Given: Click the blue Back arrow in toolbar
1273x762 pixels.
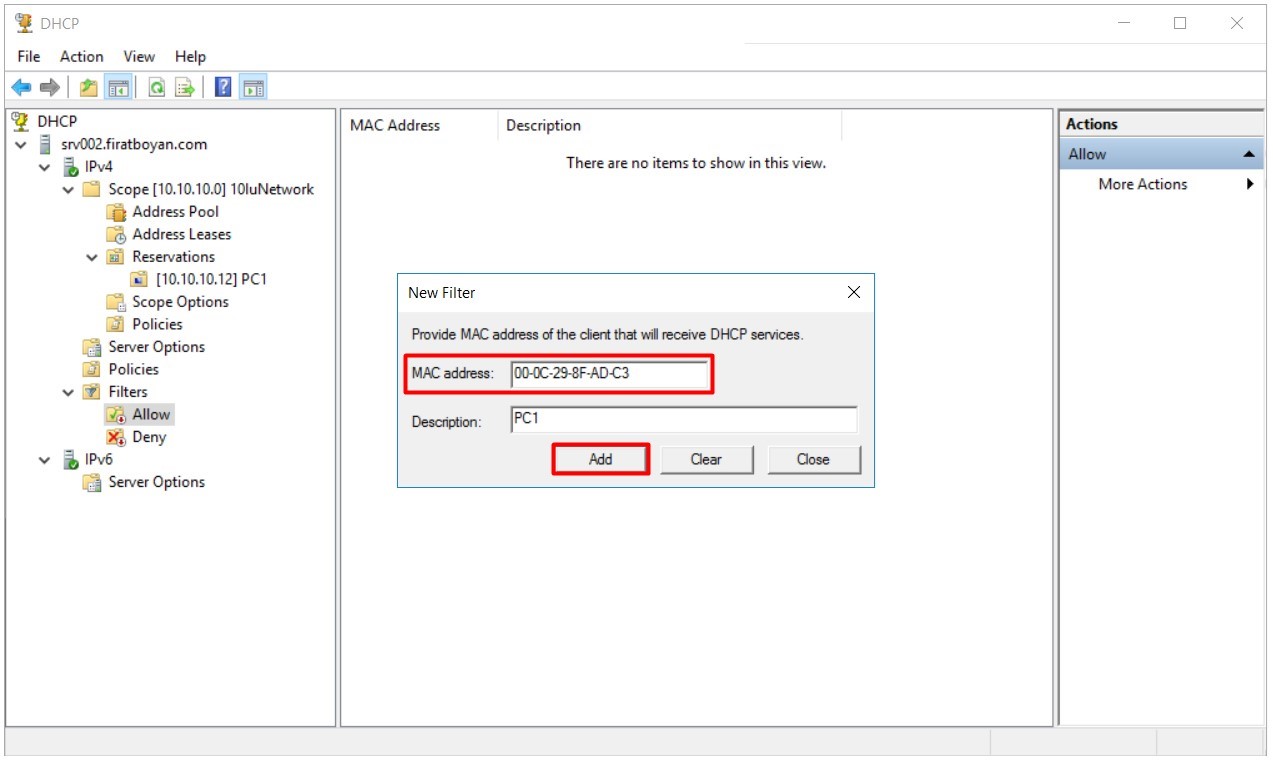Looking at the screenshot, I should pos(21,88).
